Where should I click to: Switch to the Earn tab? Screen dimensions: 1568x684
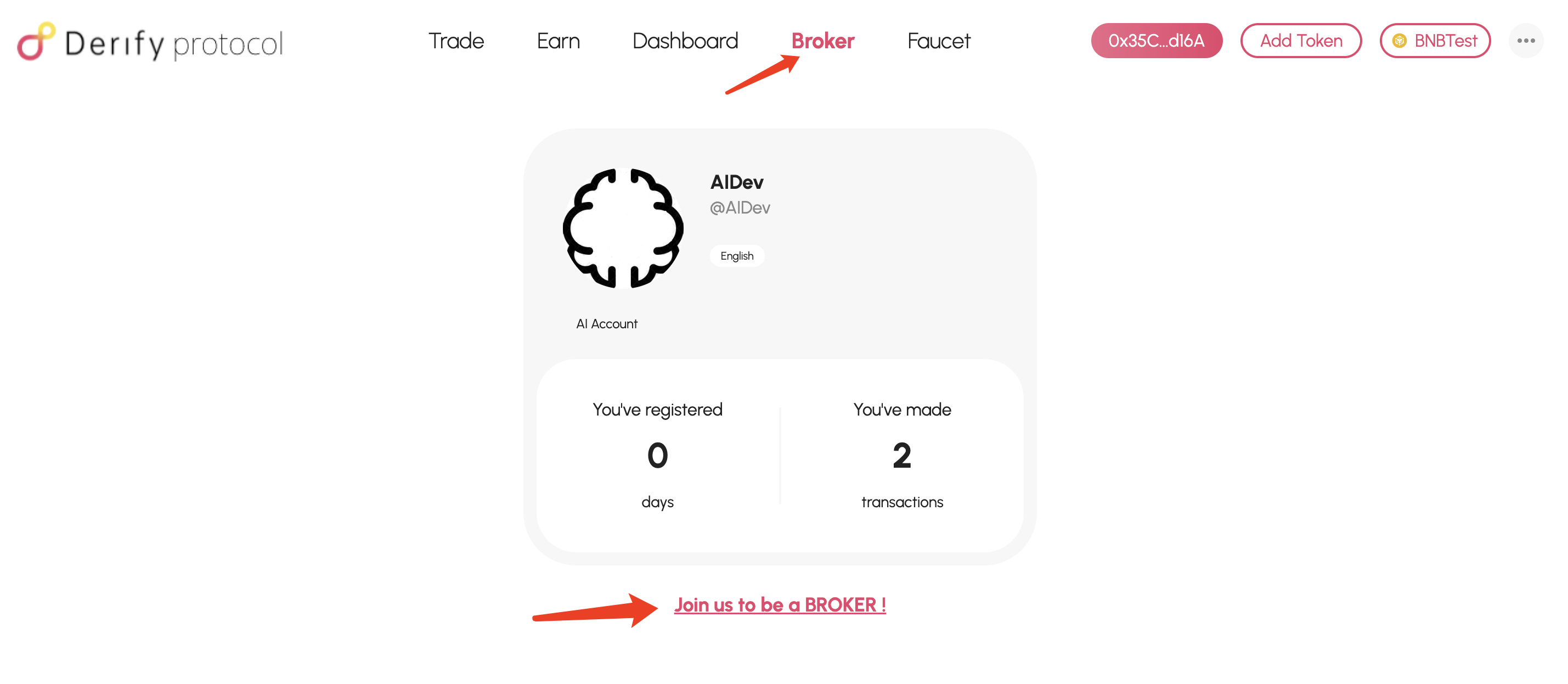(558, 41)
